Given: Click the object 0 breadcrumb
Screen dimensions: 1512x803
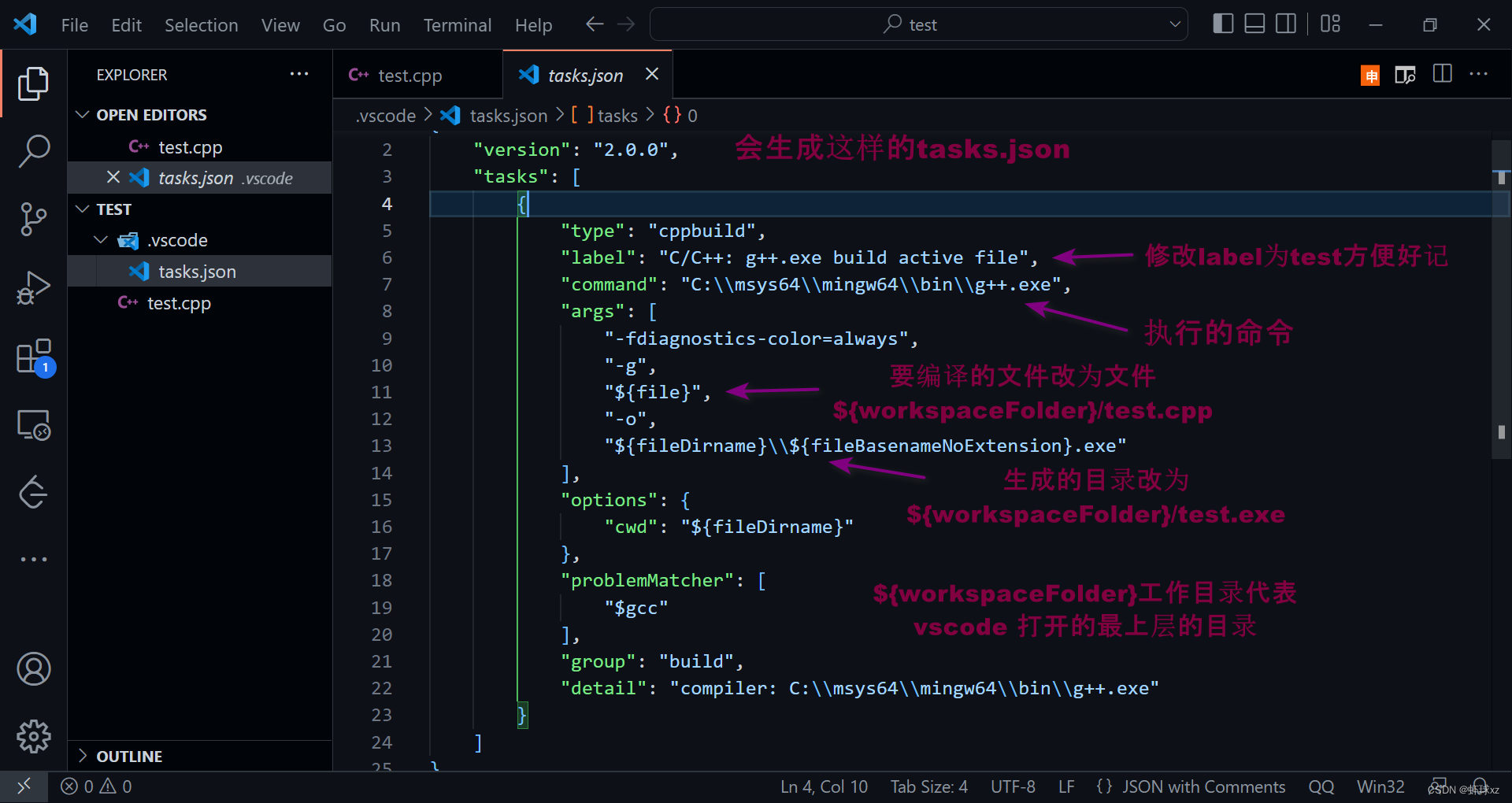Looking at the screenshot, I should tap(680, 116).
